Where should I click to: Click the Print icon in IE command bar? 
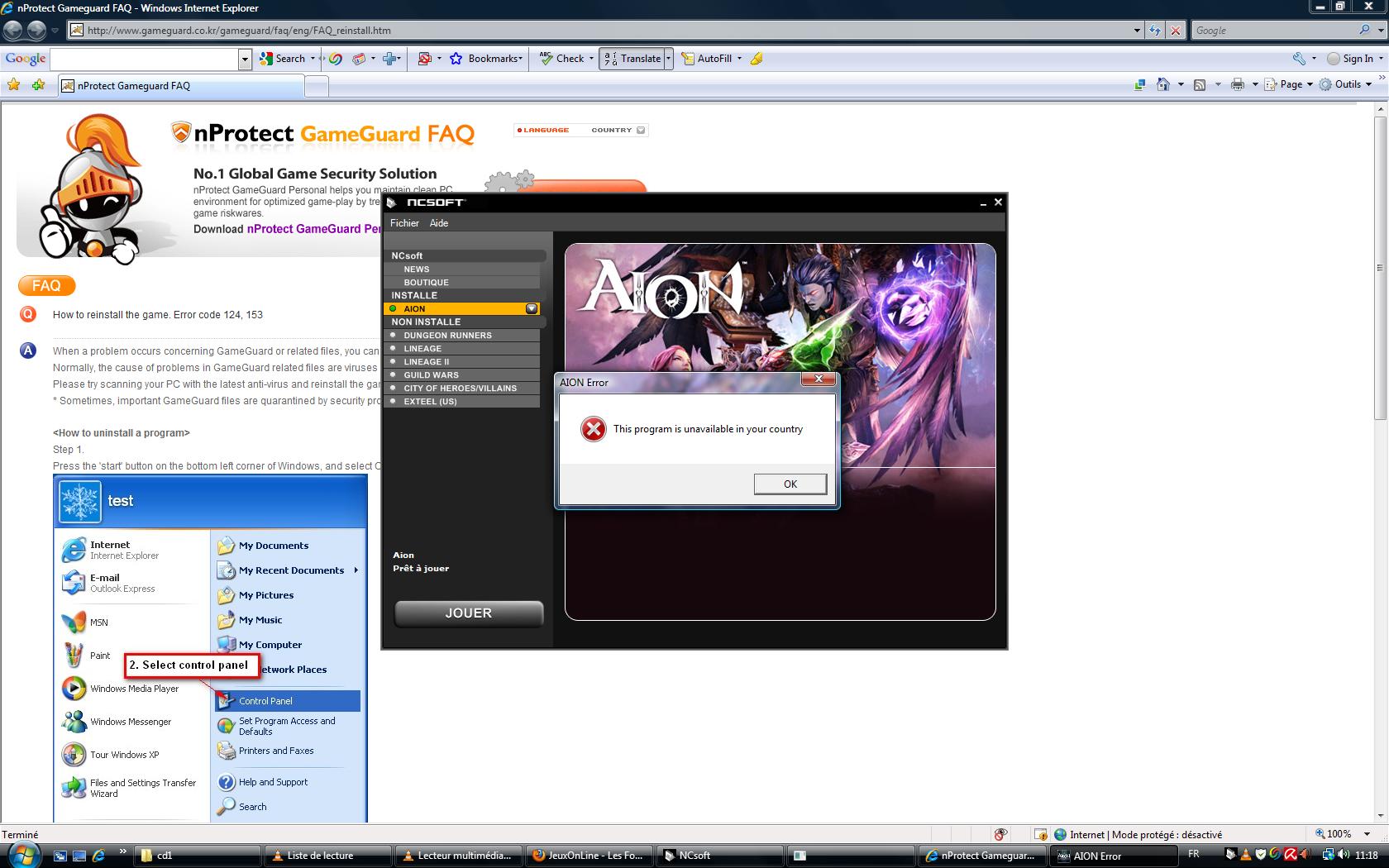coord(1238,84)
